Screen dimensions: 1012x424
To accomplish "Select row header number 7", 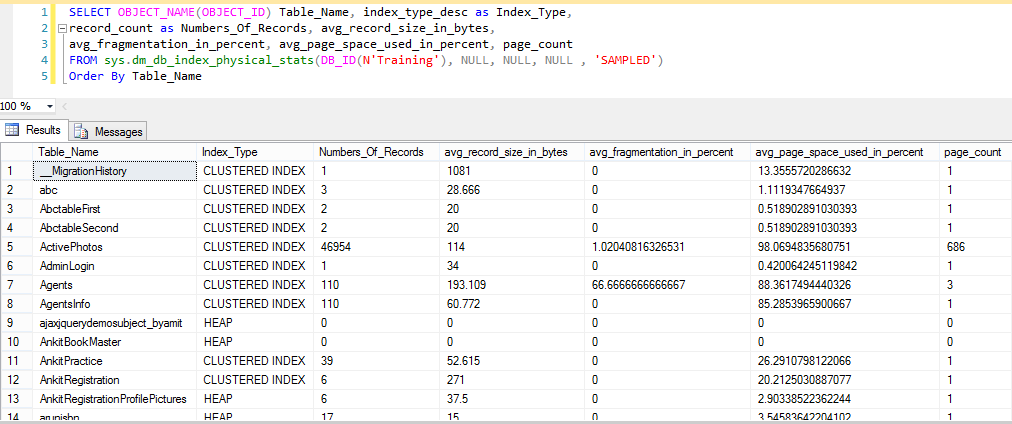I will click(x=16, y=285).
